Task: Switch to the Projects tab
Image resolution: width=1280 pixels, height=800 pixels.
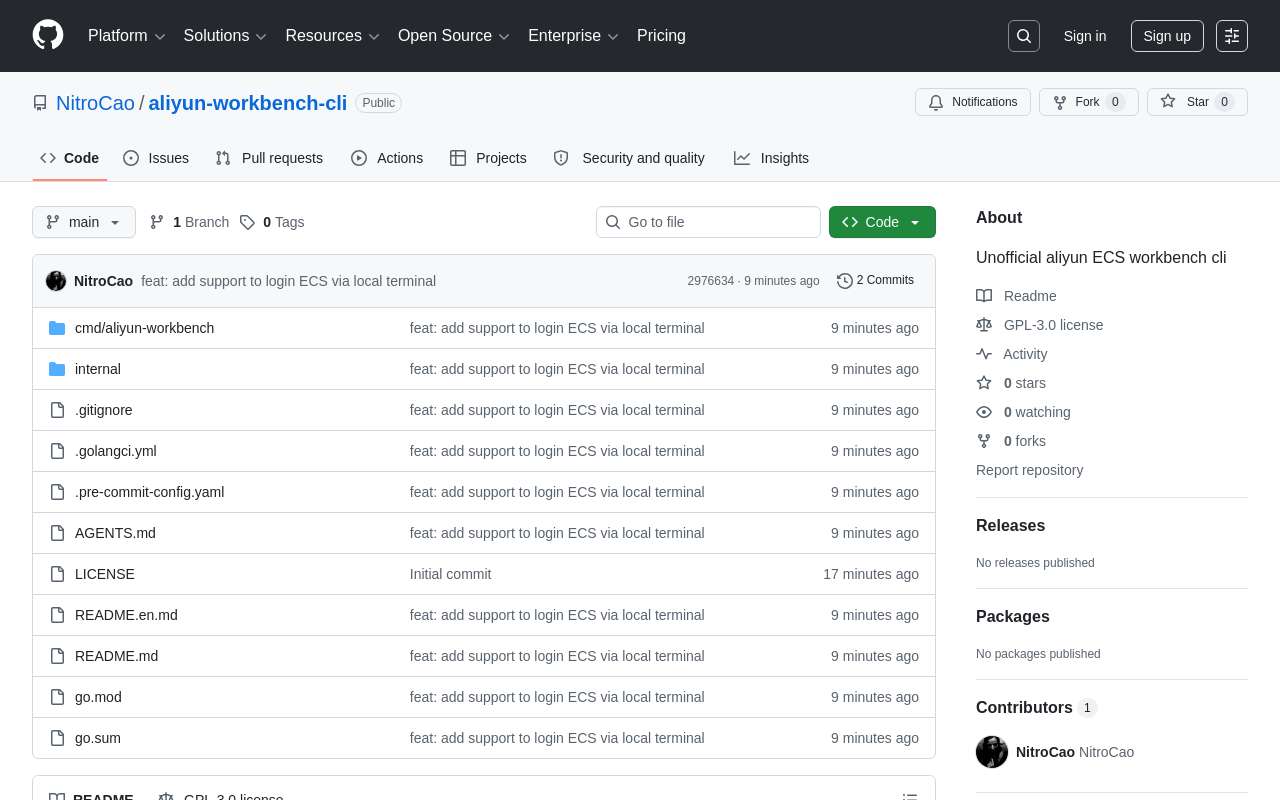Action: pyautogui.click(x=488, y=158)
